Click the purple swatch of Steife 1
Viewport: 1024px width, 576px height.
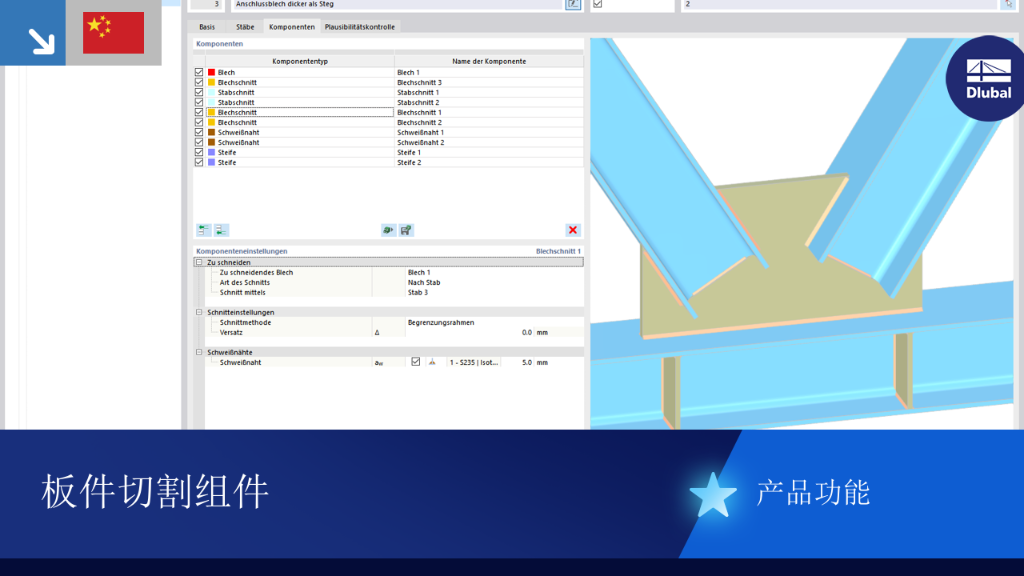pyautogui.click(x=212, y=152)
